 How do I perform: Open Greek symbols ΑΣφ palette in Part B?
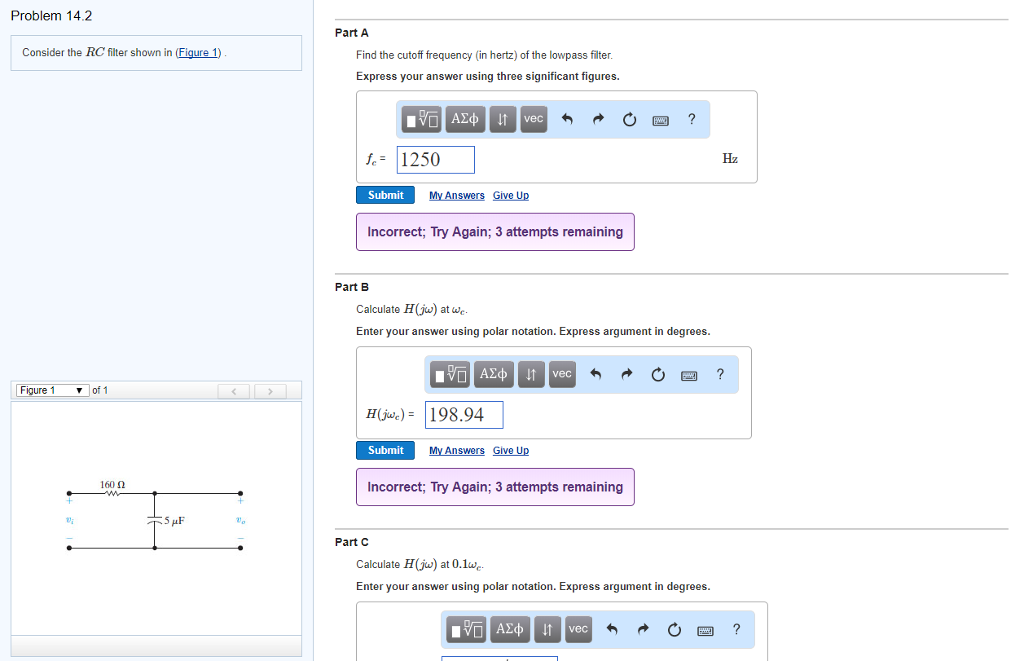[x=494, y=374]
